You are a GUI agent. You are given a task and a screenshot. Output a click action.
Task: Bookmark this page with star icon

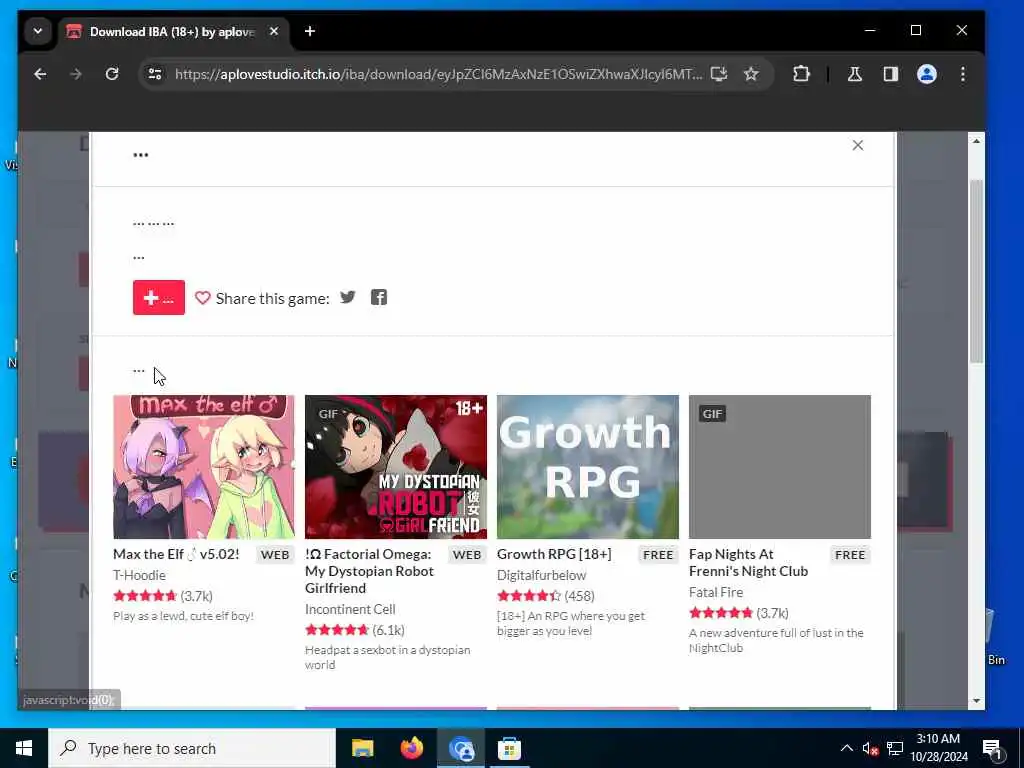pyautogui.click(x=751, y=74)
